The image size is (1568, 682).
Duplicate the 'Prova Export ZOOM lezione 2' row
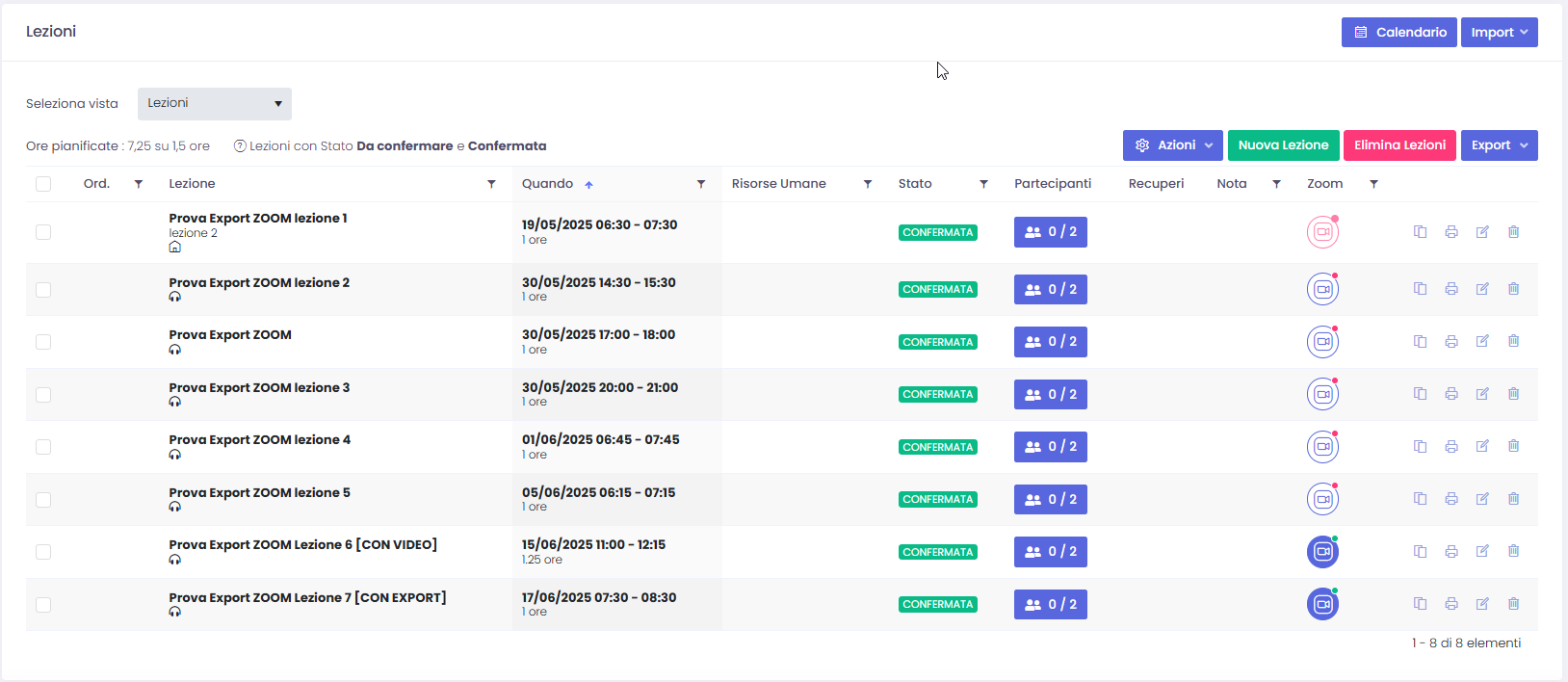coord(1420,289)
